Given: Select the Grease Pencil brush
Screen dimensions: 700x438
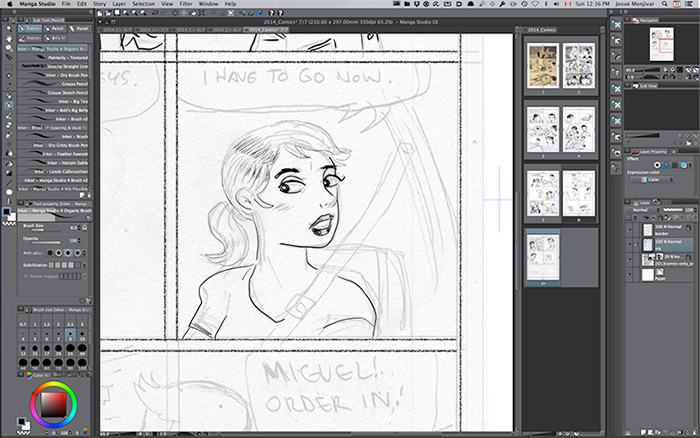Looking at the screenshot, I should [x=54, y=84].
